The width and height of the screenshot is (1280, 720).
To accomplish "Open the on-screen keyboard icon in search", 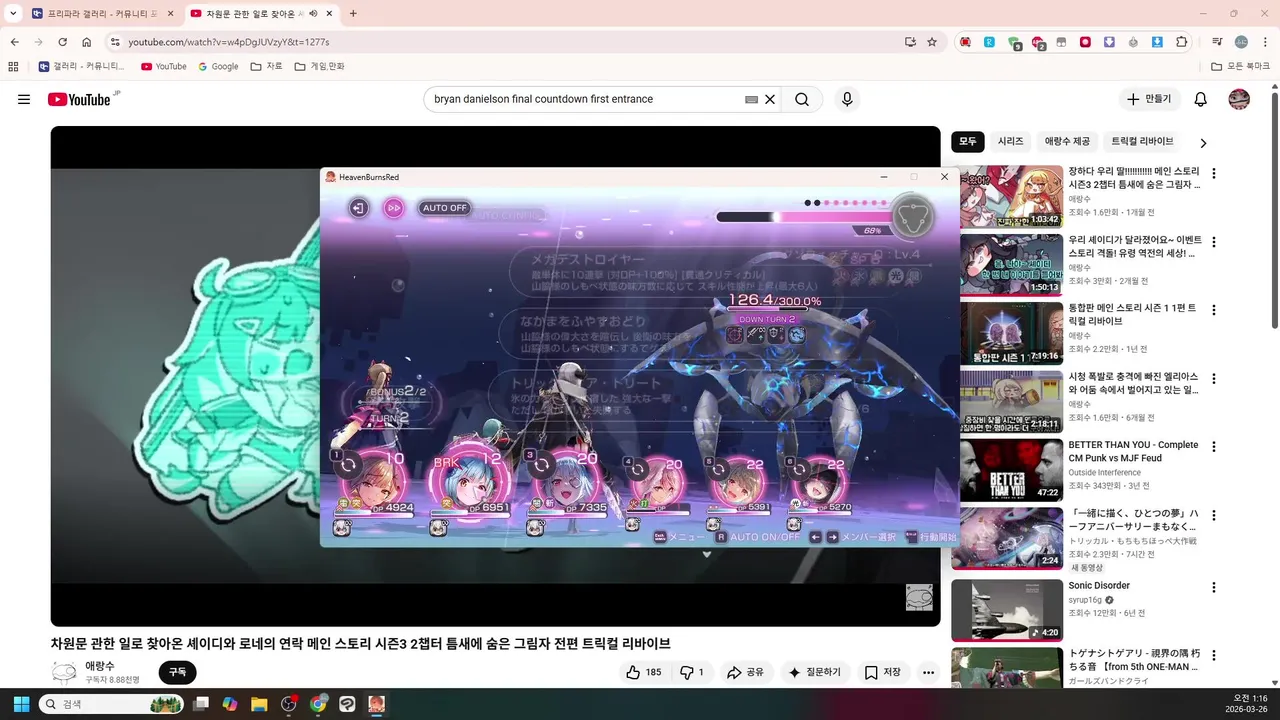I will pyautogui.click(x=752, y=100).
